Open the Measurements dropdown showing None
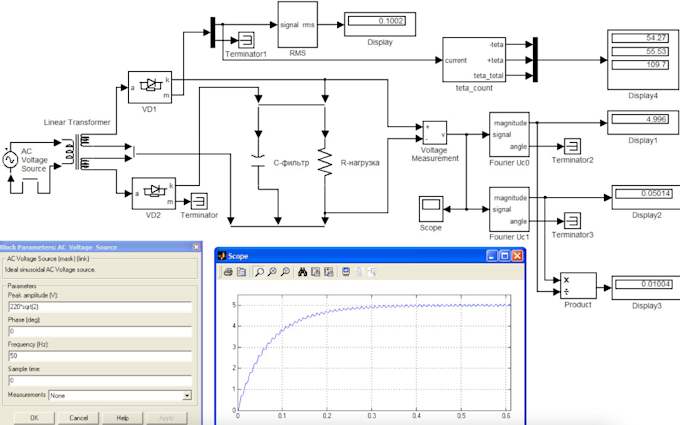Image resolution: width=680 pixels, height=425 pixels. tap(120, 396)
